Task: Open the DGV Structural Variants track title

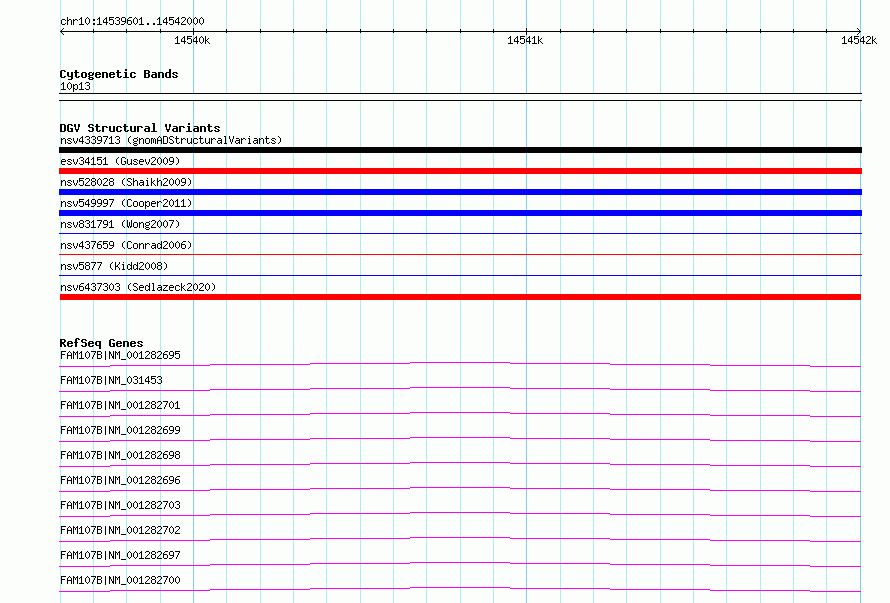Action: pos(140,128)
